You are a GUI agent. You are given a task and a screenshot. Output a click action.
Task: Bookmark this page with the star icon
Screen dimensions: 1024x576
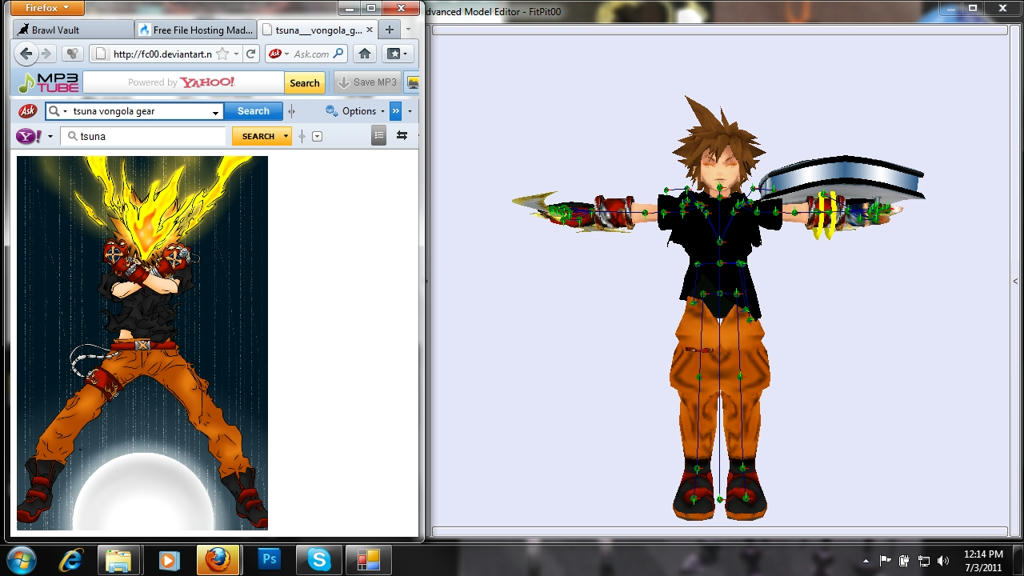click(222, 54)
